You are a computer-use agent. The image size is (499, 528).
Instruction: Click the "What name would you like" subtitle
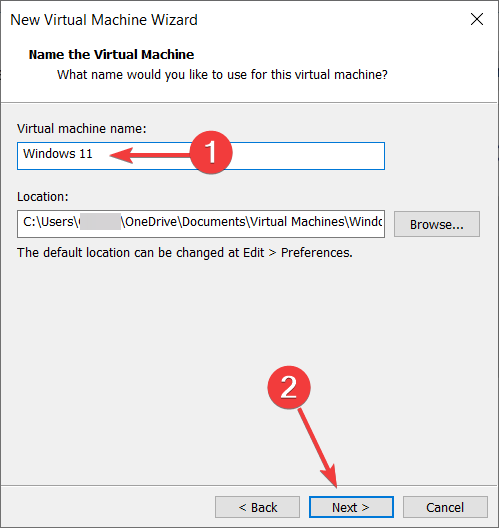click(x=222, y=74)
